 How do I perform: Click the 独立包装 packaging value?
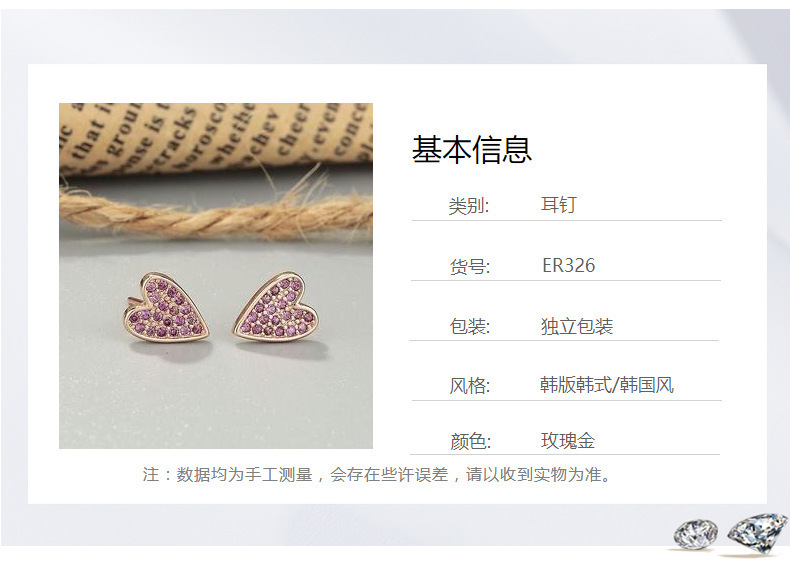coord(577,327)
